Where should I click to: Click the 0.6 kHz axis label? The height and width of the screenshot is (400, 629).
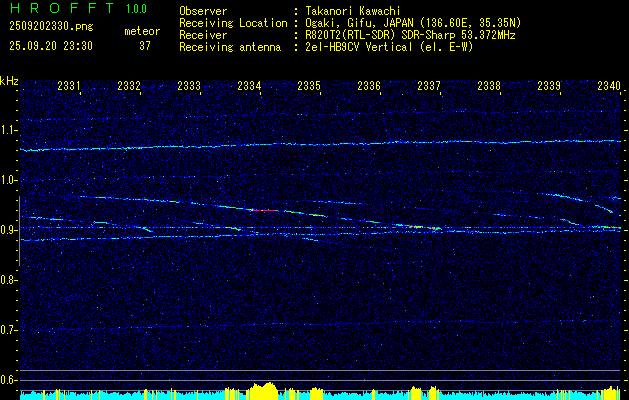(x=8, y=380)
